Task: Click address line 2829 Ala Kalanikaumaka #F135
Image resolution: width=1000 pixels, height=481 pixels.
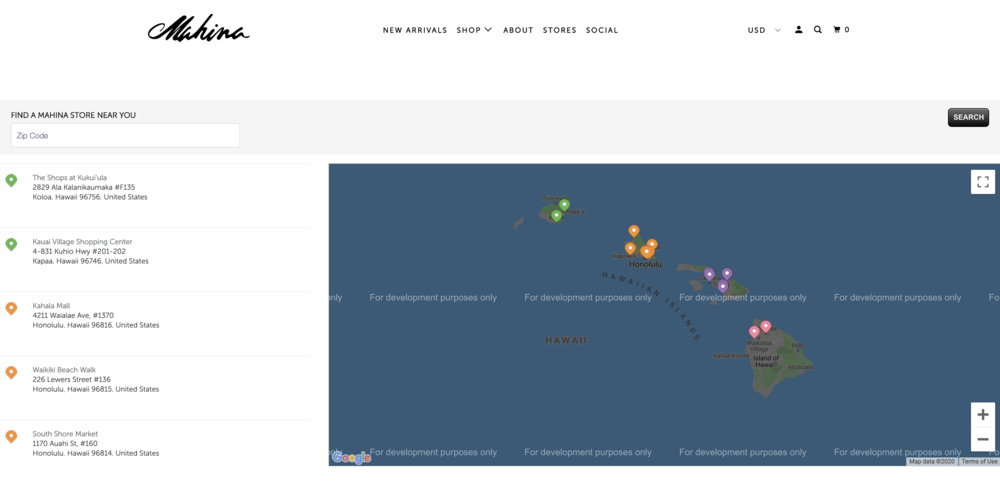Action: point(84,188)
